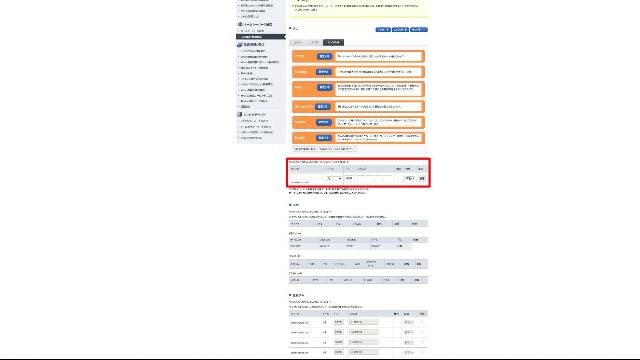The width and height of the screenshot is (640, 360).
Task: Switch to the first gray tab above the orange rows
Action: tap(297, 42)
